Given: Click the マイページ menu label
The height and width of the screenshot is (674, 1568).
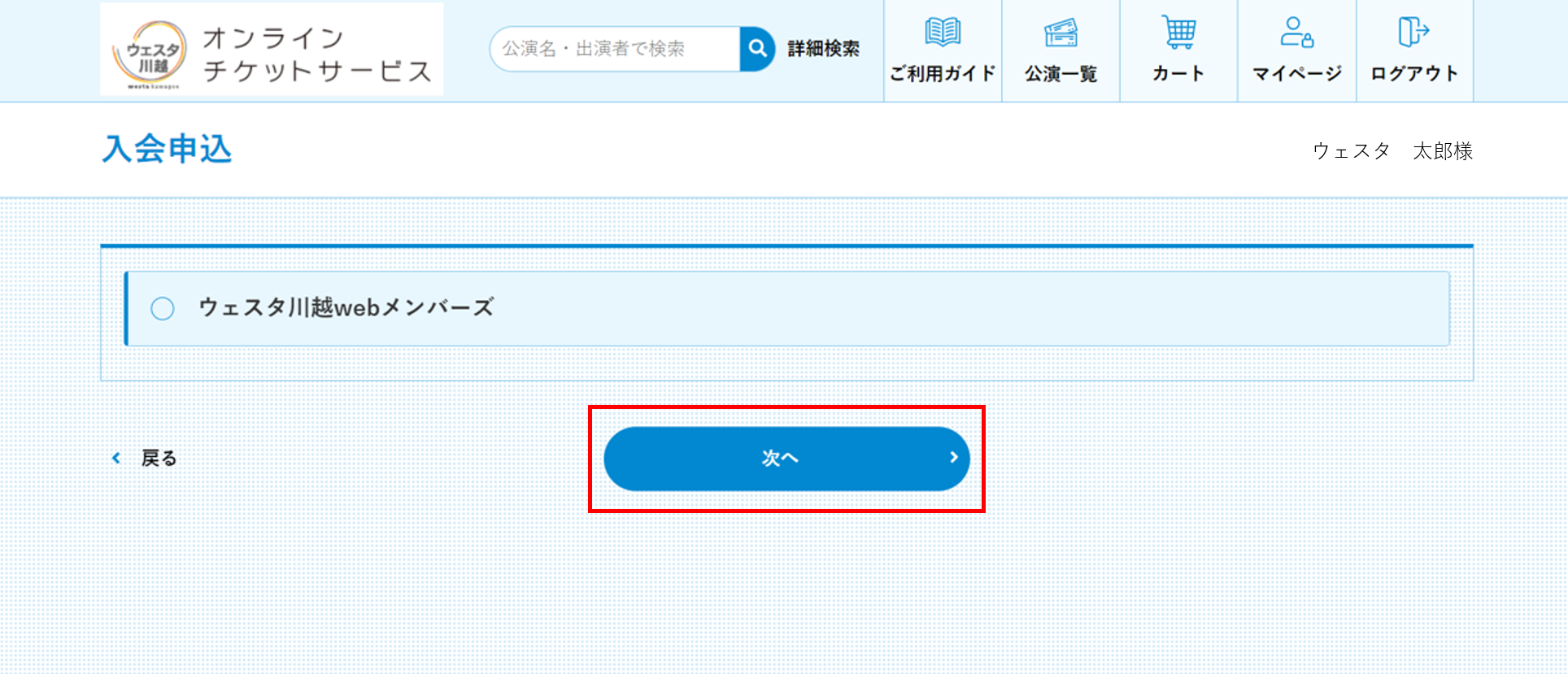Looking at the screenshot, I should coord(1296,73).
